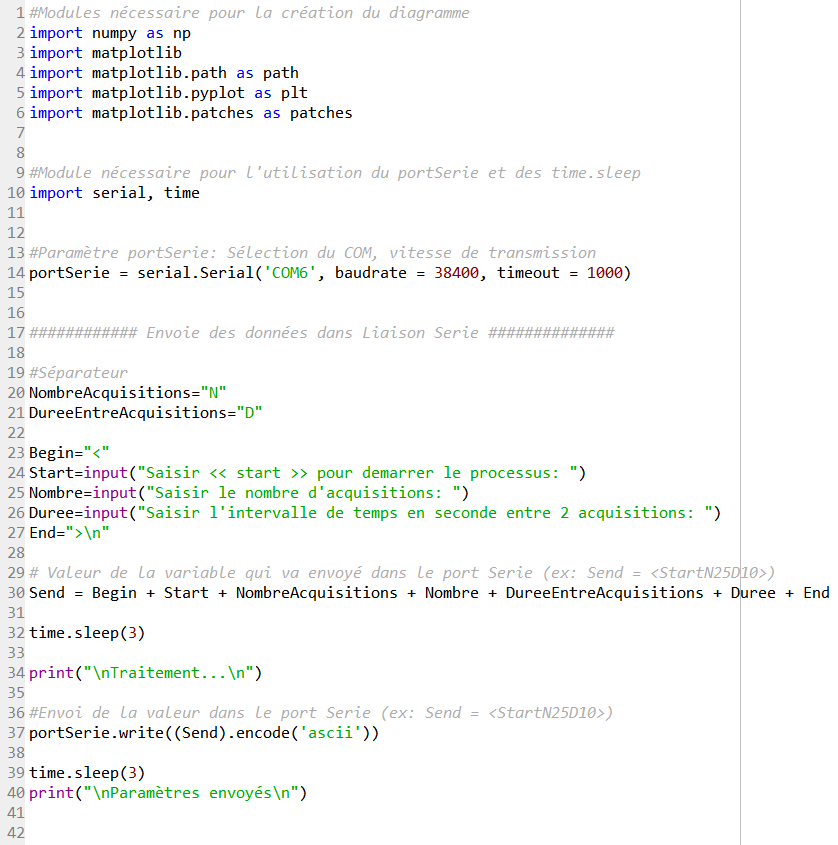This screenshot has width=838, height=845.
Task: Click the baudrate value 38400
Action: tap(456, 273)
